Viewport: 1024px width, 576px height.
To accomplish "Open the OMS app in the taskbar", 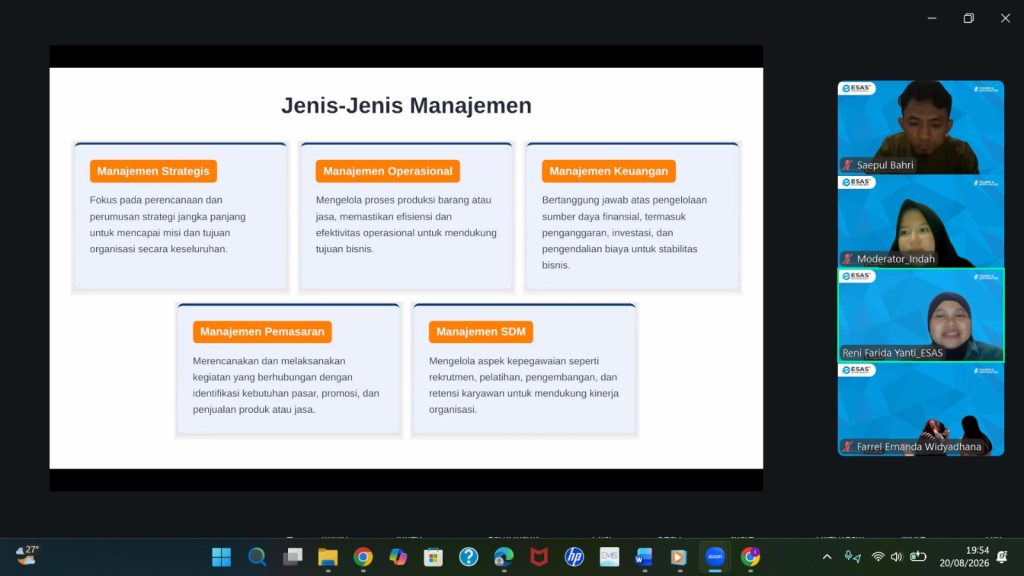I will click(609, 557).
